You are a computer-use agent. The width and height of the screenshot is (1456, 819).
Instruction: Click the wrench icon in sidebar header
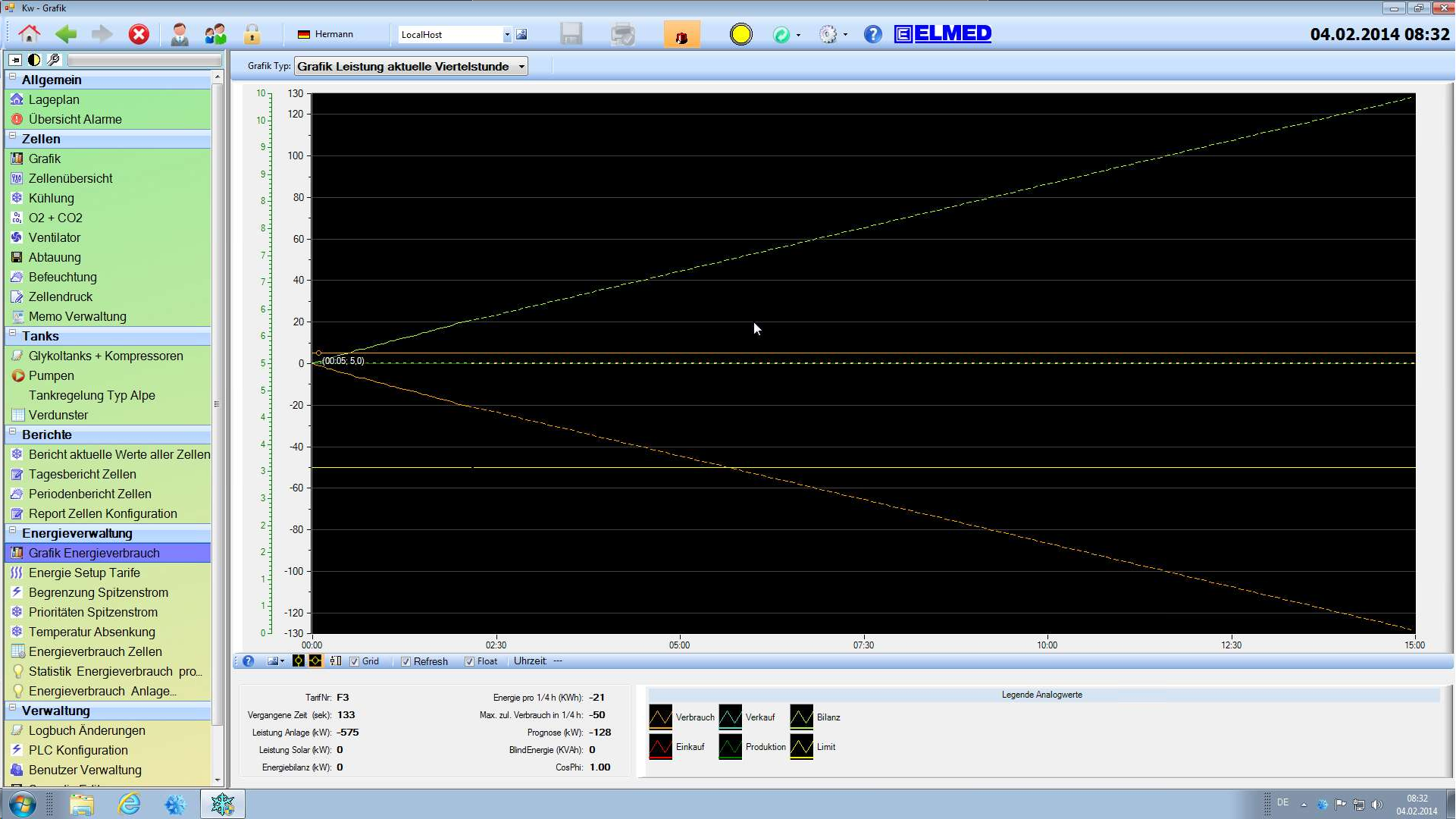54,59
